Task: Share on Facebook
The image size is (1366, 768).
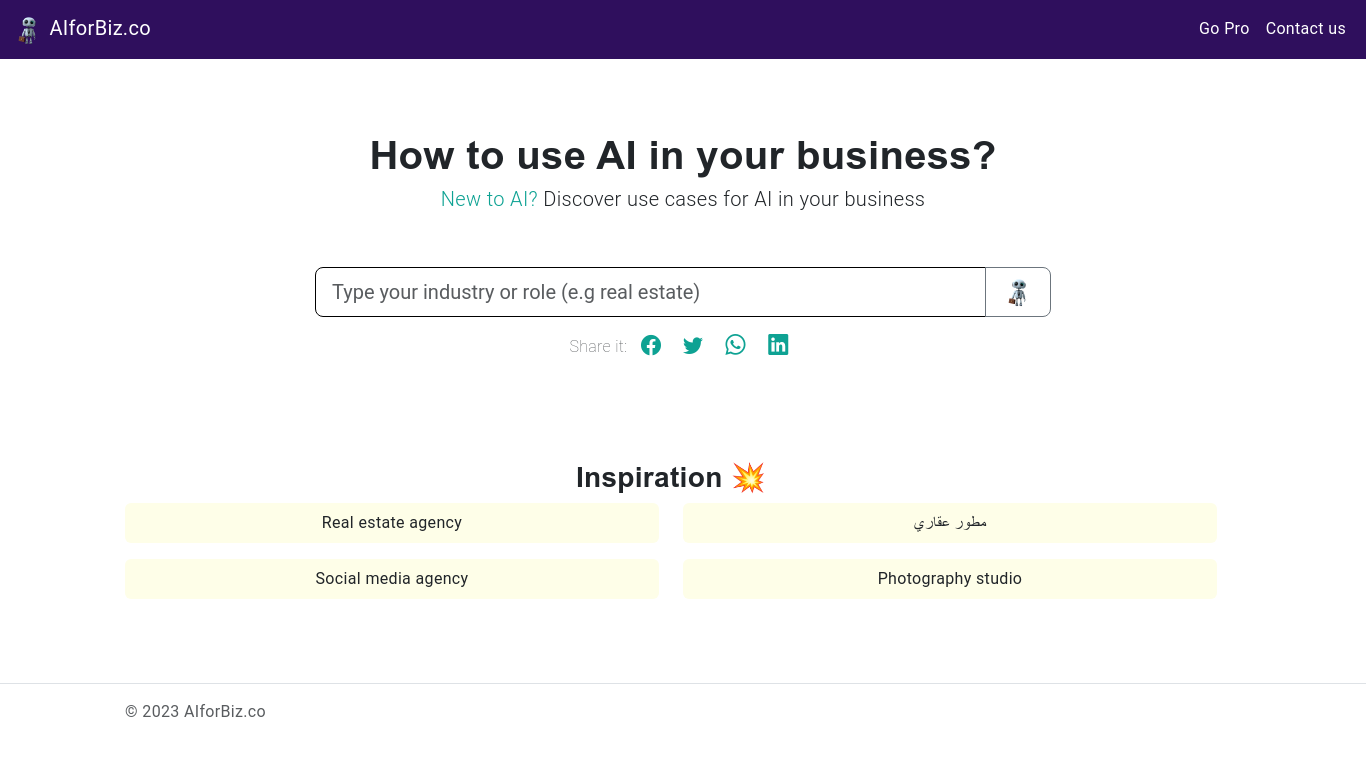Action: 651,344
